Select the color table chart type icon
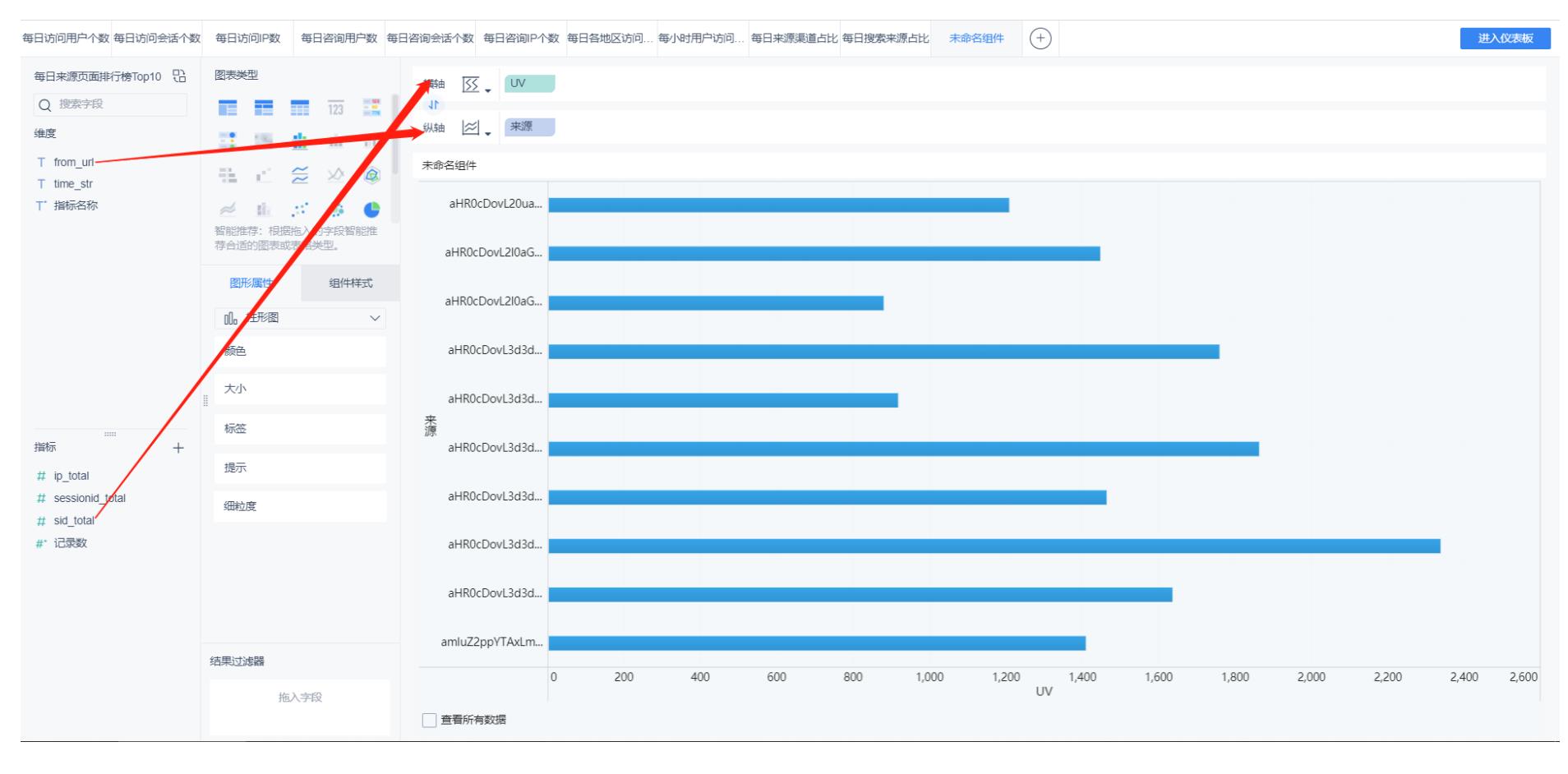The width and height of the screenshot is (1568, 774). tap(371, 108)
